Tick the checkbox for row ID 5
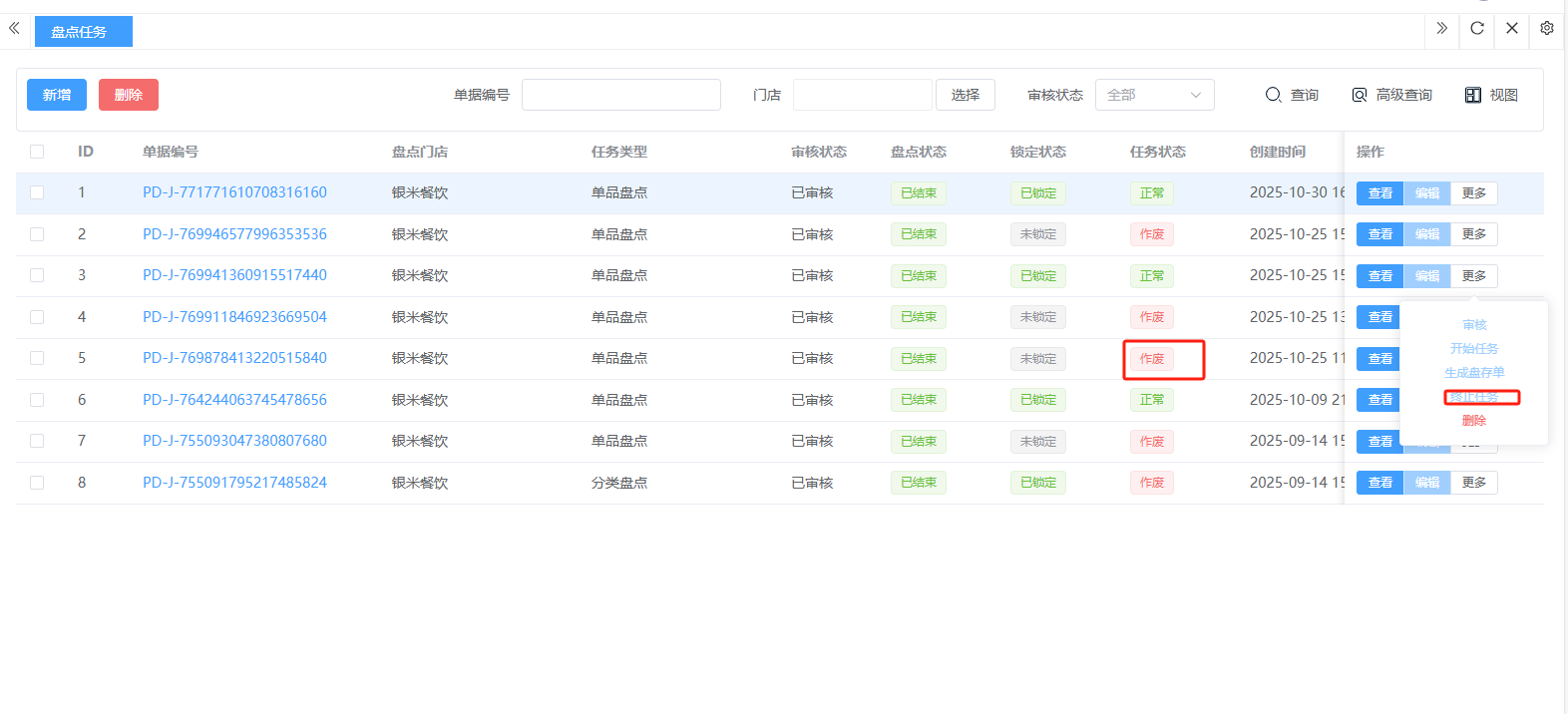The height and width of the screenshot is (714, 1568). pyautogui.click(x=37, y=358)
